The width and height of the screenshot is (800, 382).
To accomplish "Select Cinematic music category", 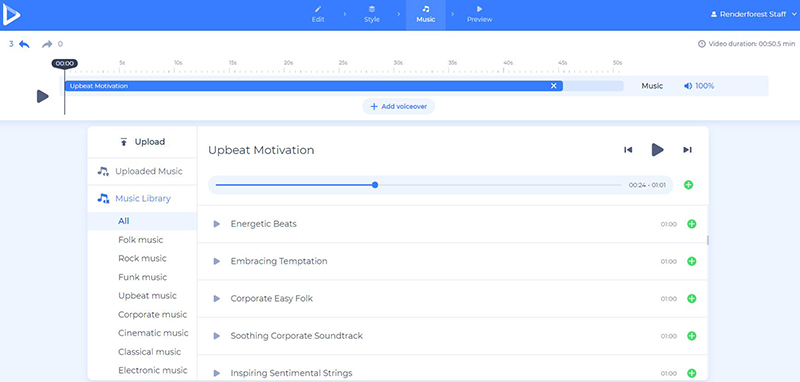I will (x=153, y=333).
